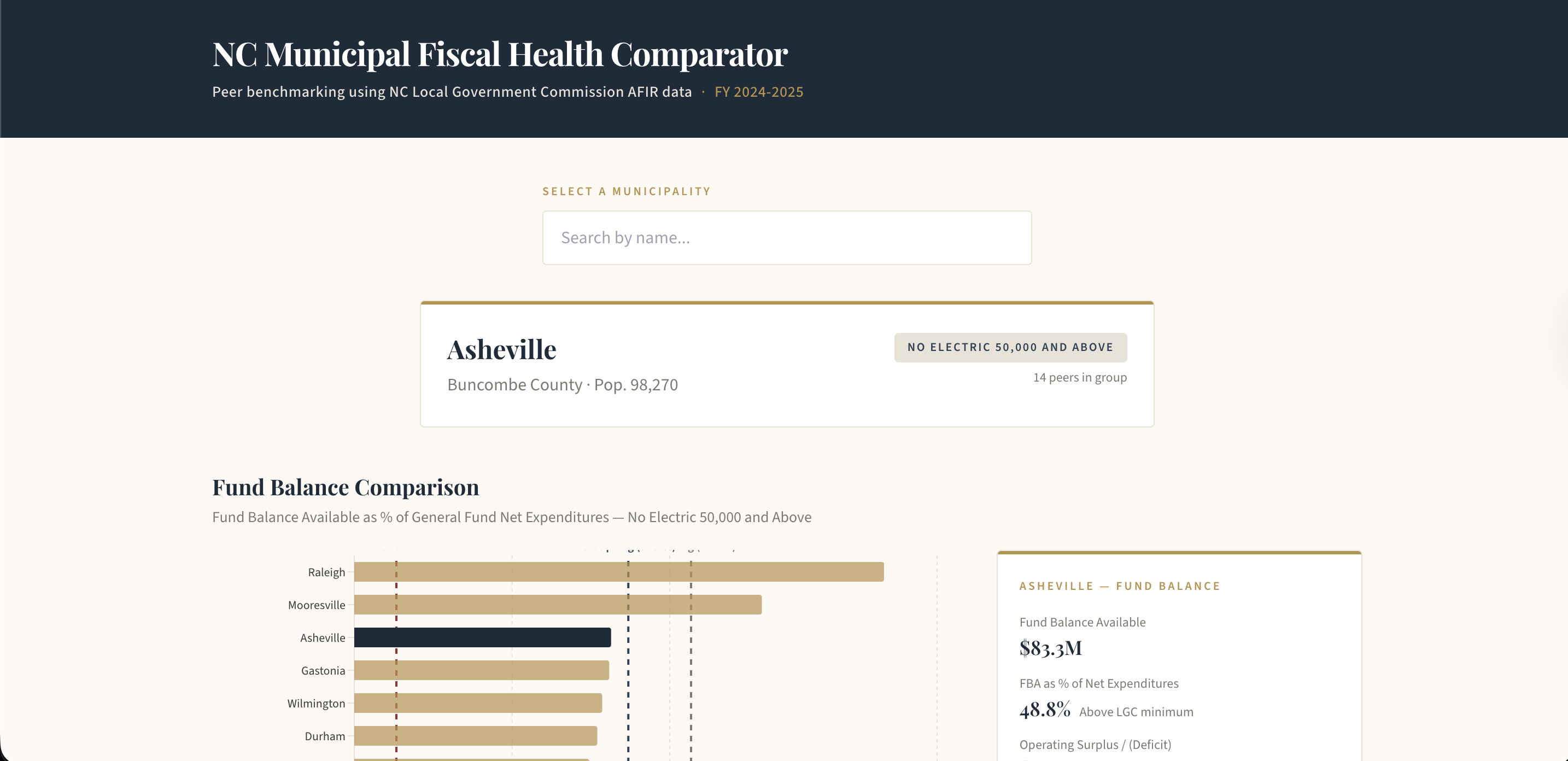
Task: Click the Search by name input field
Action: tap(786, 237)
